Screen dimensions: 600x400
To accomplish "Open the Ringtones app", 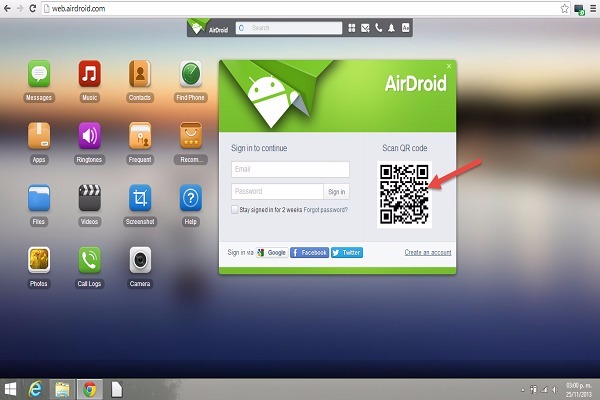I will tap(90, 136).
